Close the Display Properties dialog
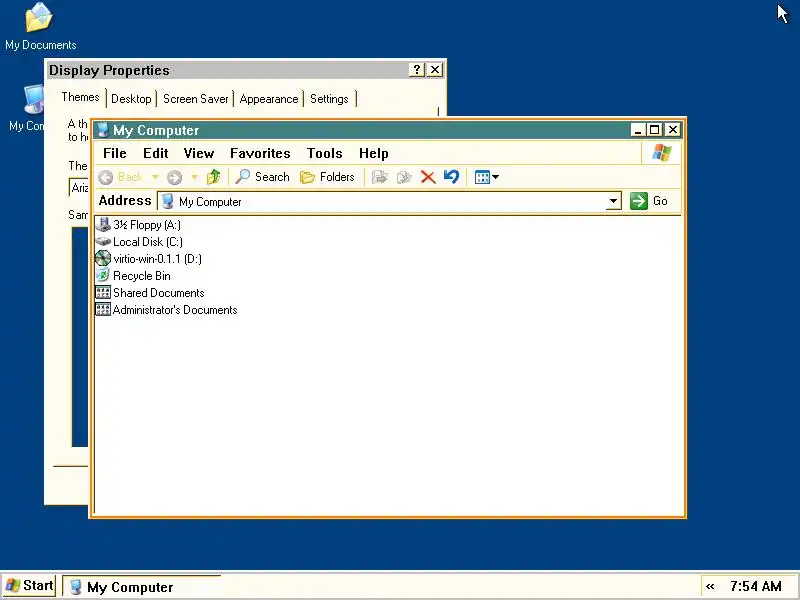The height and width of the screenshot is (600, 800). point(435,69)
